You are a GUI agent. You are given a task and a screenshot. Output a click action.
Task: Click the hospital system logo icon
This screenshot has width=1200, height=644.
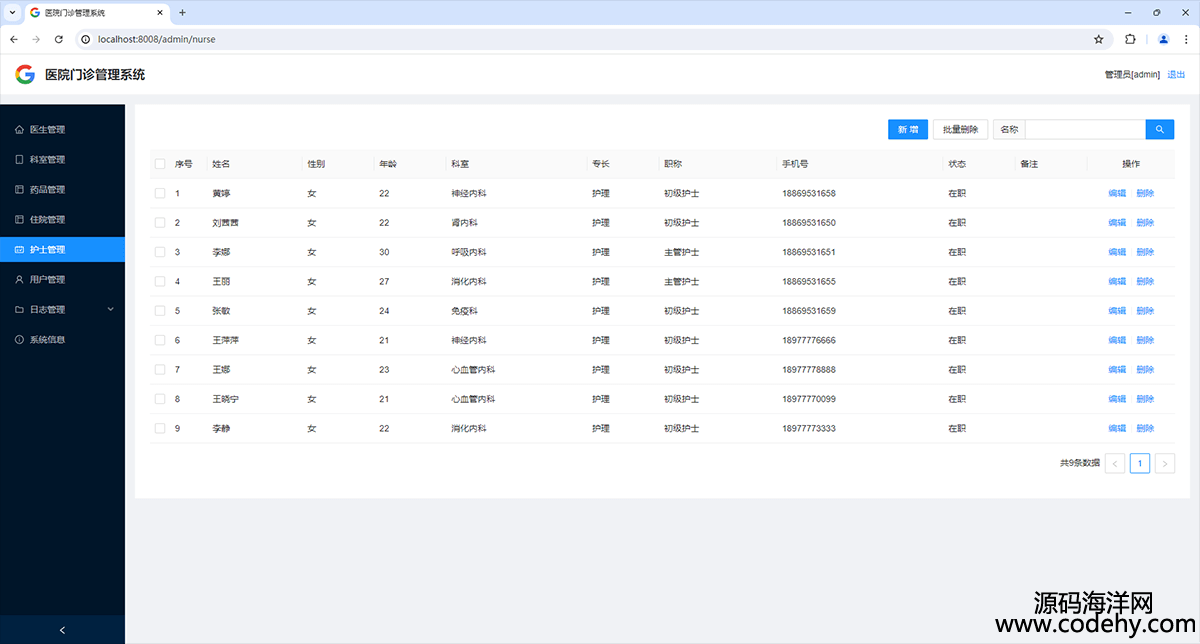pos(25,74)
